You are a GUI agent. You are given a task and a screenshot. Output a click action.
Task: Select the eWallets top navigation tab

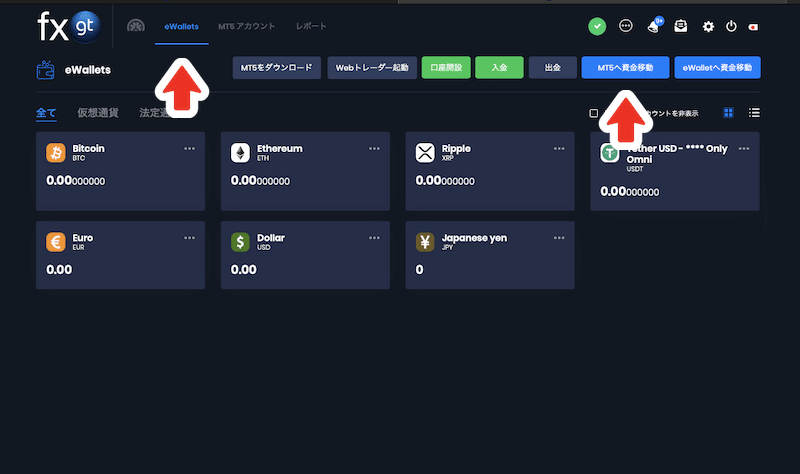tap(182, 27)
